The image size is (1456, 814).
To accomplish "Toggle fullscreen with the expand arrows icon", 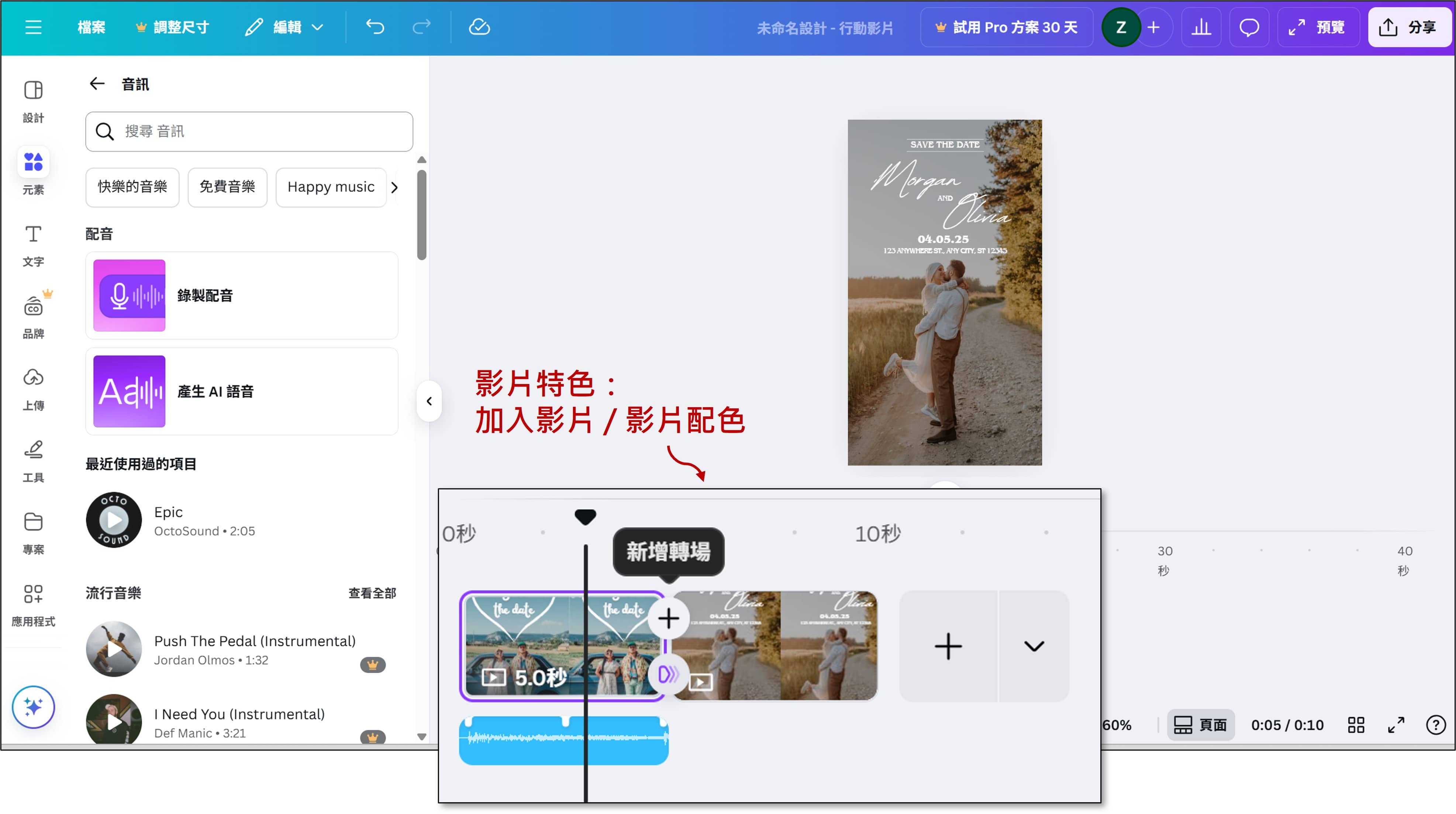I will click(x=1396, y=725).
